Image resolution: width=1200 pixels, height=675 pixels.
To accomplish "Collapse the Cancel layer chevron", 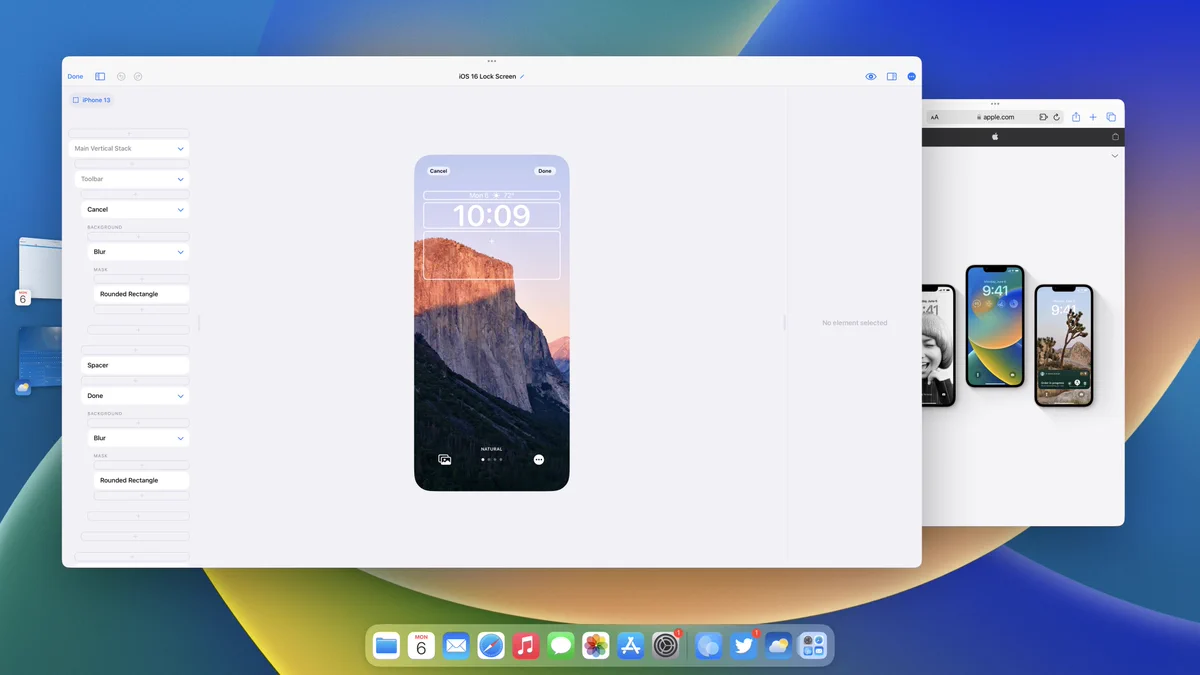I will 181,210.
